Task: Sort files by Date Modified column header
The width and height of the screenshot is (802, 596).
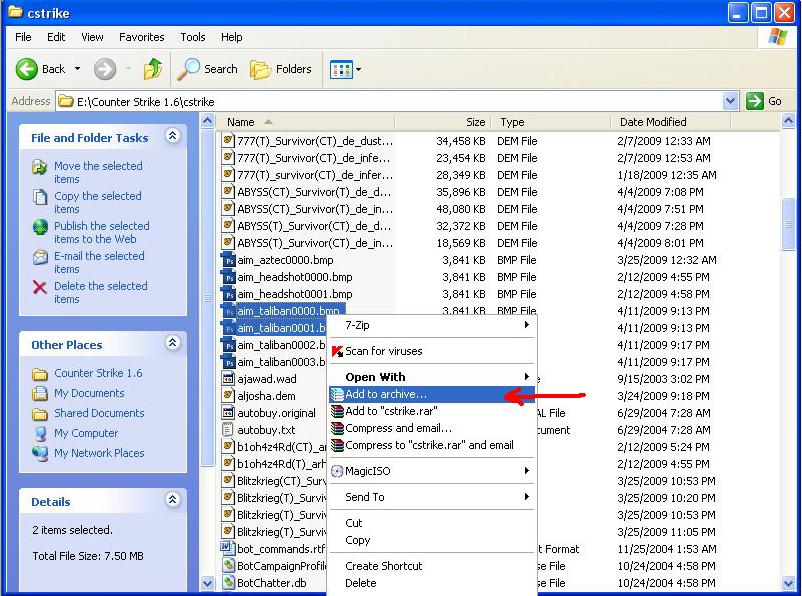Action: [653, 122]
